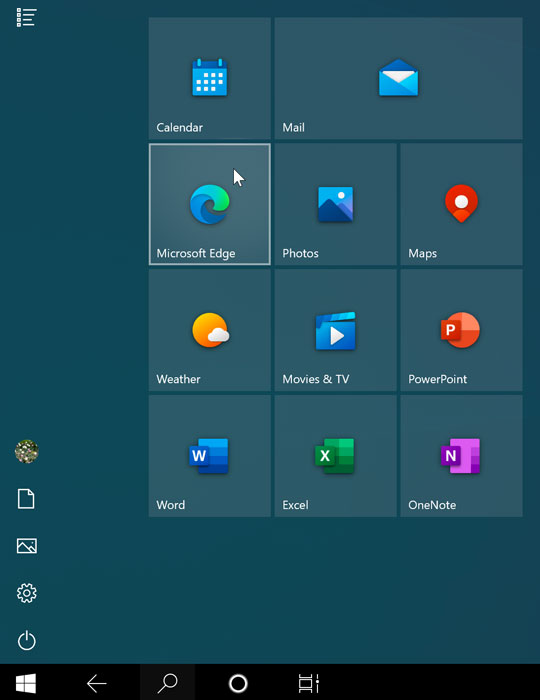540x700 pixels.
Task: Open the Pictures folder icon
Action: pyautogui.click(x=26, y=546)
